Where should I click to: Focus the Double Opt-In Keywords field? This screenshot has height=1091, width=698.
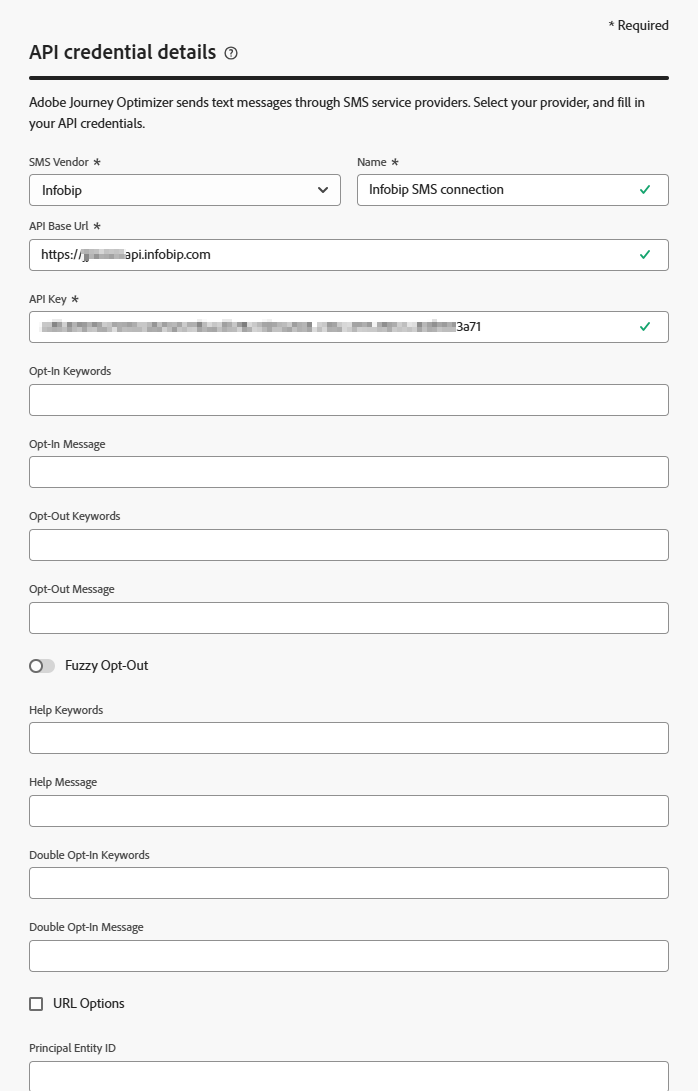349,883
